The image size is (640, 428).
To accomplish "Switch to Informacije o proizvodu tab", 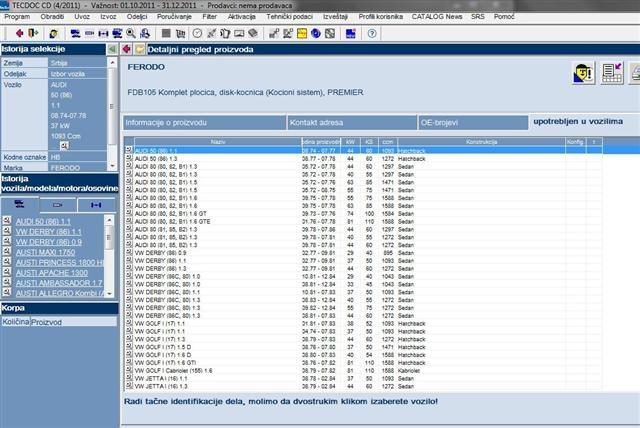I will pyautogui.click(x=204, y=123).
